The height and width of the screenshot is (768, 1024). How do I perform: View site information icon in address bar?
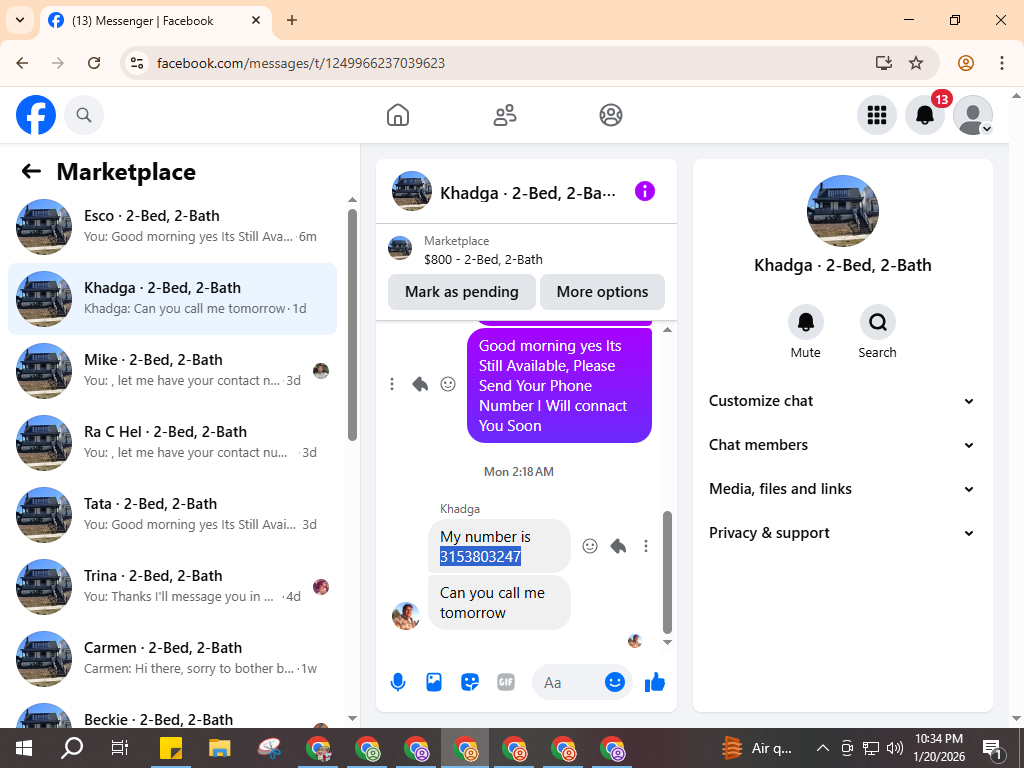pyautogui.click(x=136, y=63)
